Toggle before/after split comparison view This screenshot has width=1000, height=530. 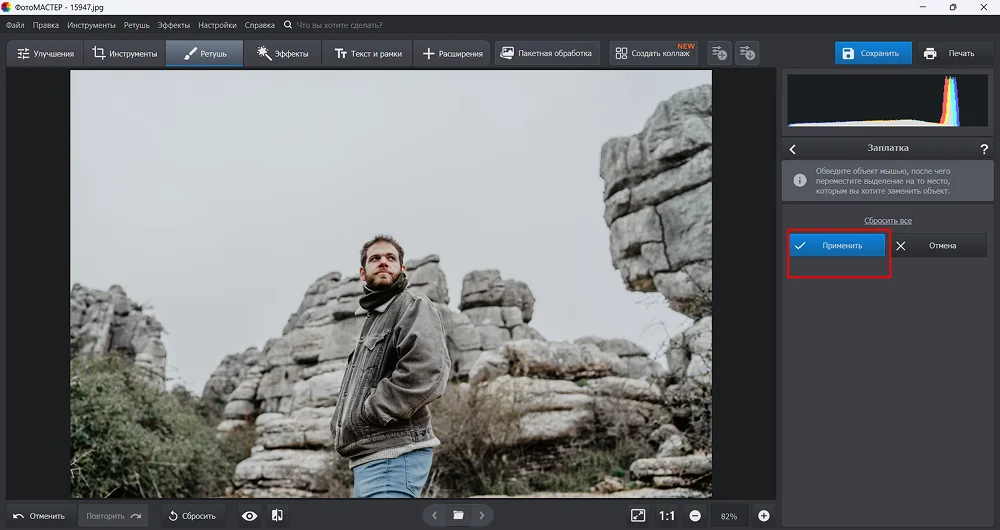(277, 516)
